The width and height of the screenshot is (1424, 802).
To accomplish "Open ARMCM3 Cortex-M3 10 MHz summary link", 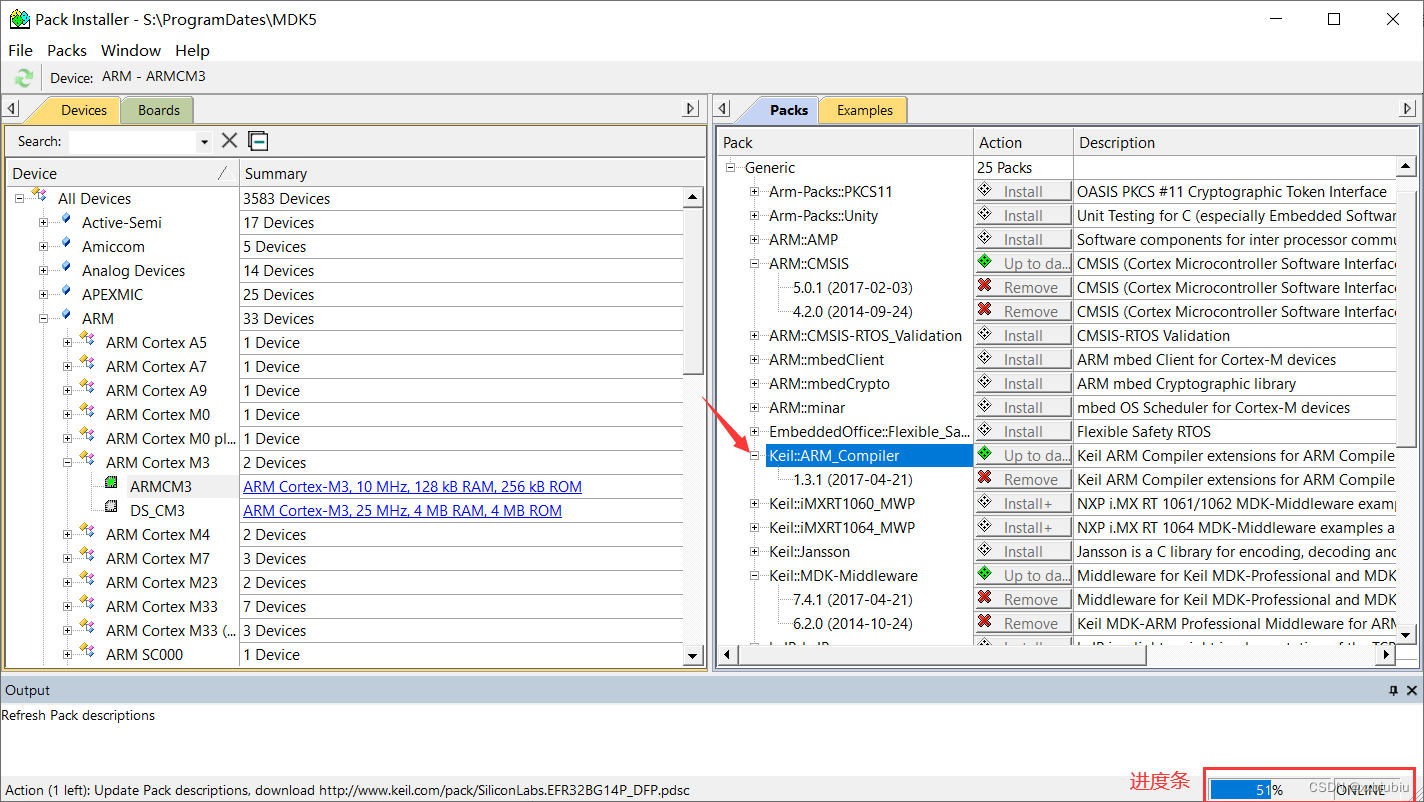I will [412, 487].
